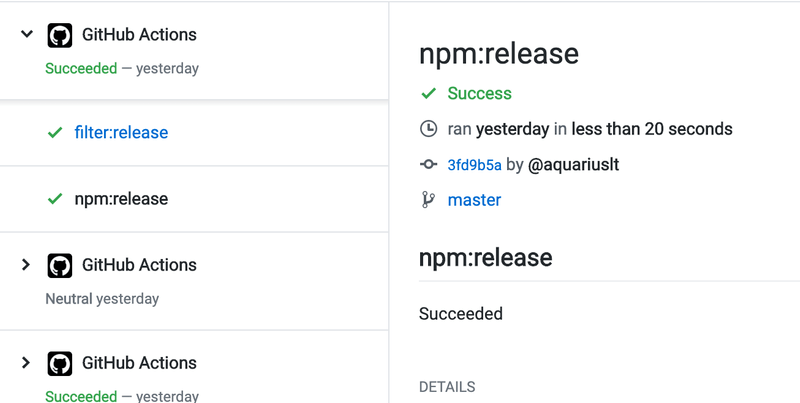Open the master branch link

pyautogui.click(x=475, y=200)
